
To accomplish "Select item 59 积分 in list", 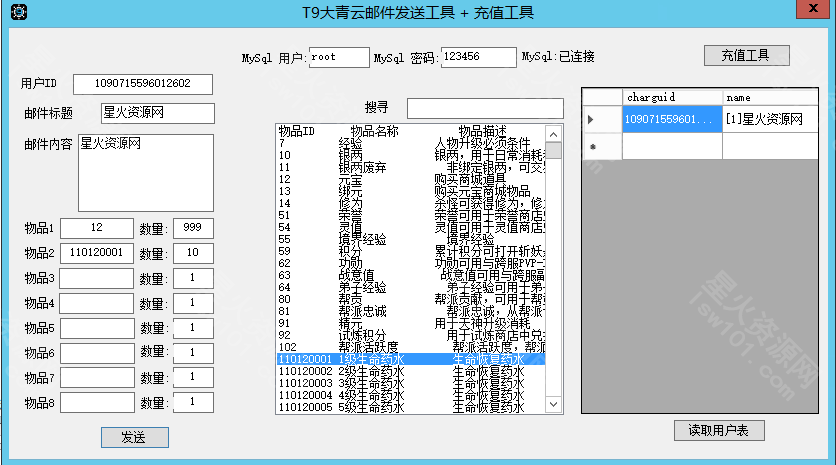I will click(x=411, y=251).
